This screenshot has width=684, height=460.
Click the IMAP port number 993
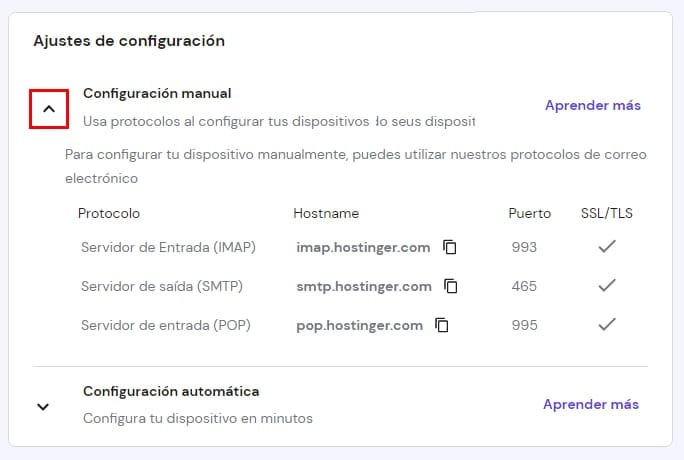(x=523, y=247)
